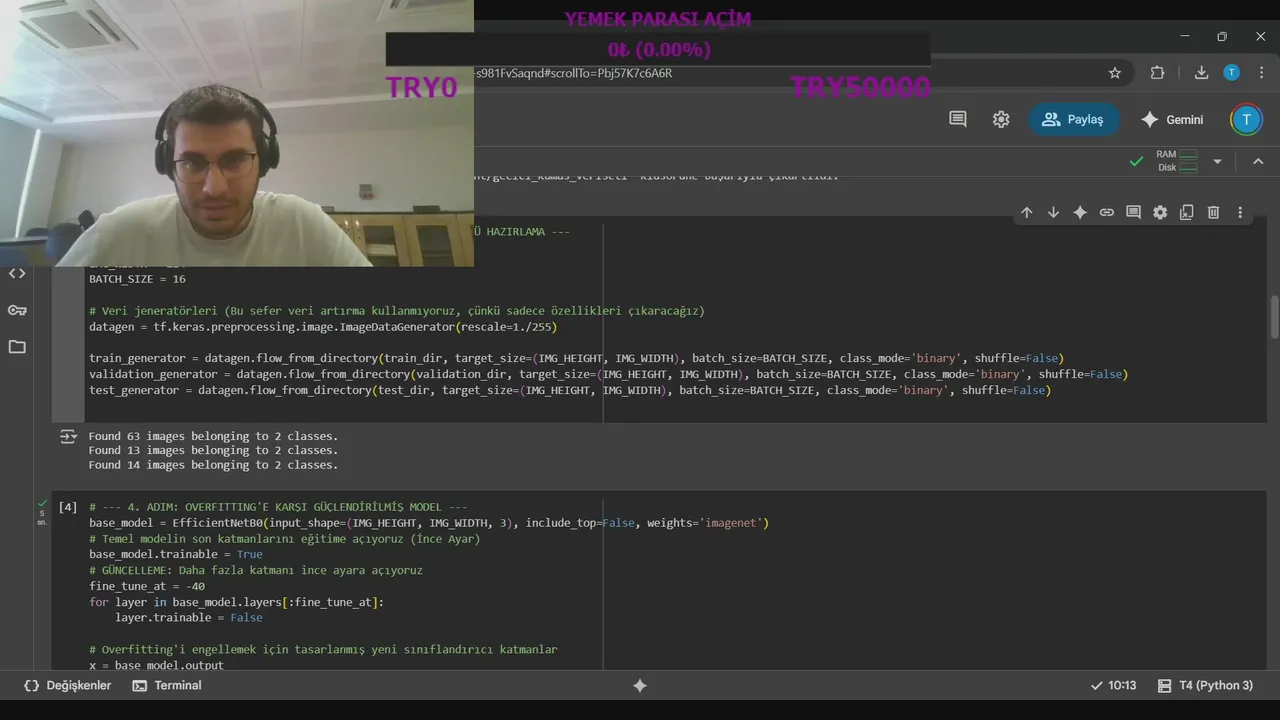Open the code snippets panel in sidebar
The image size is (1280, 720).
(17, 273)
